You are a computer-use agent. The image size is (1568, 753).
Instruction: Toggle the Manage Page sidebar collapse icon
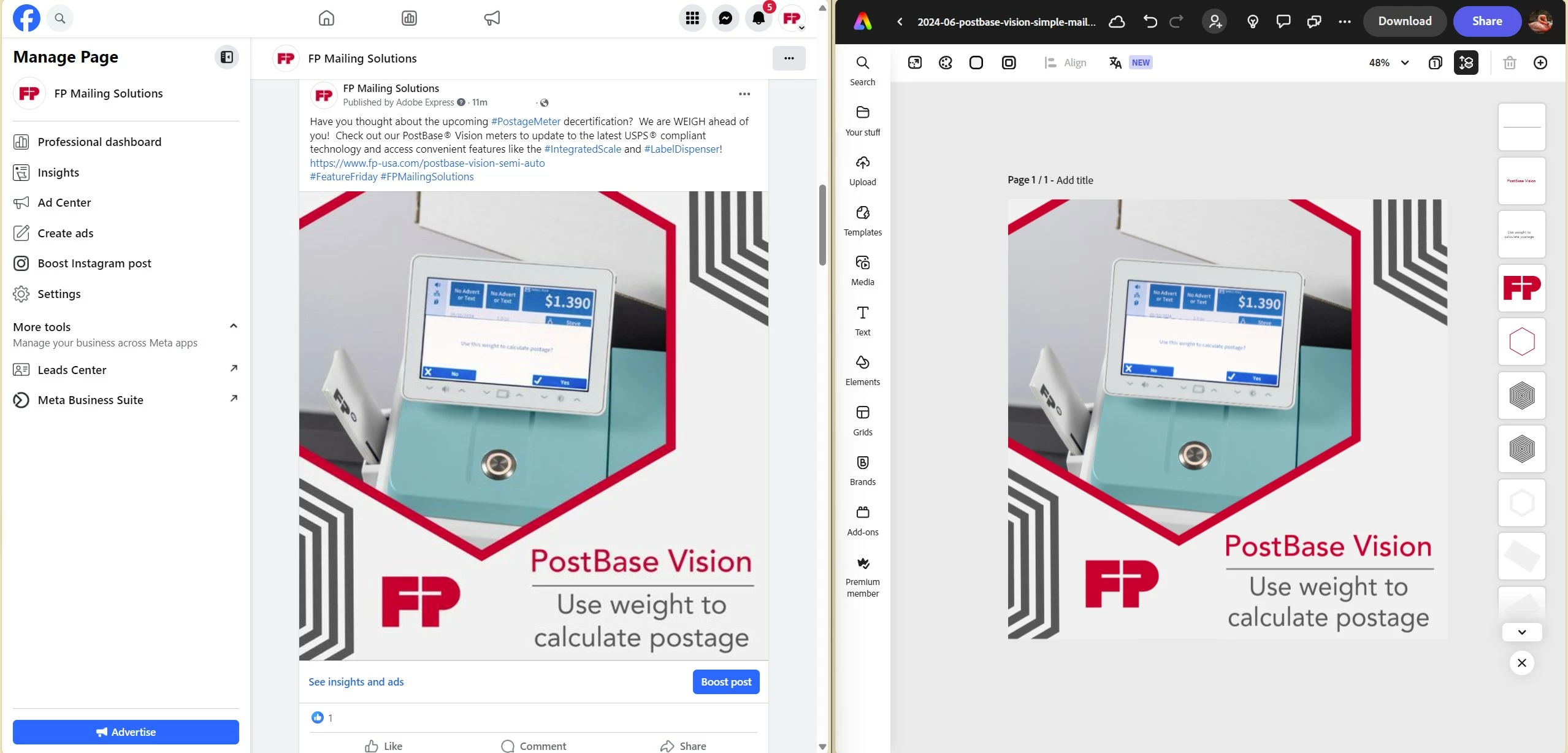226,57
